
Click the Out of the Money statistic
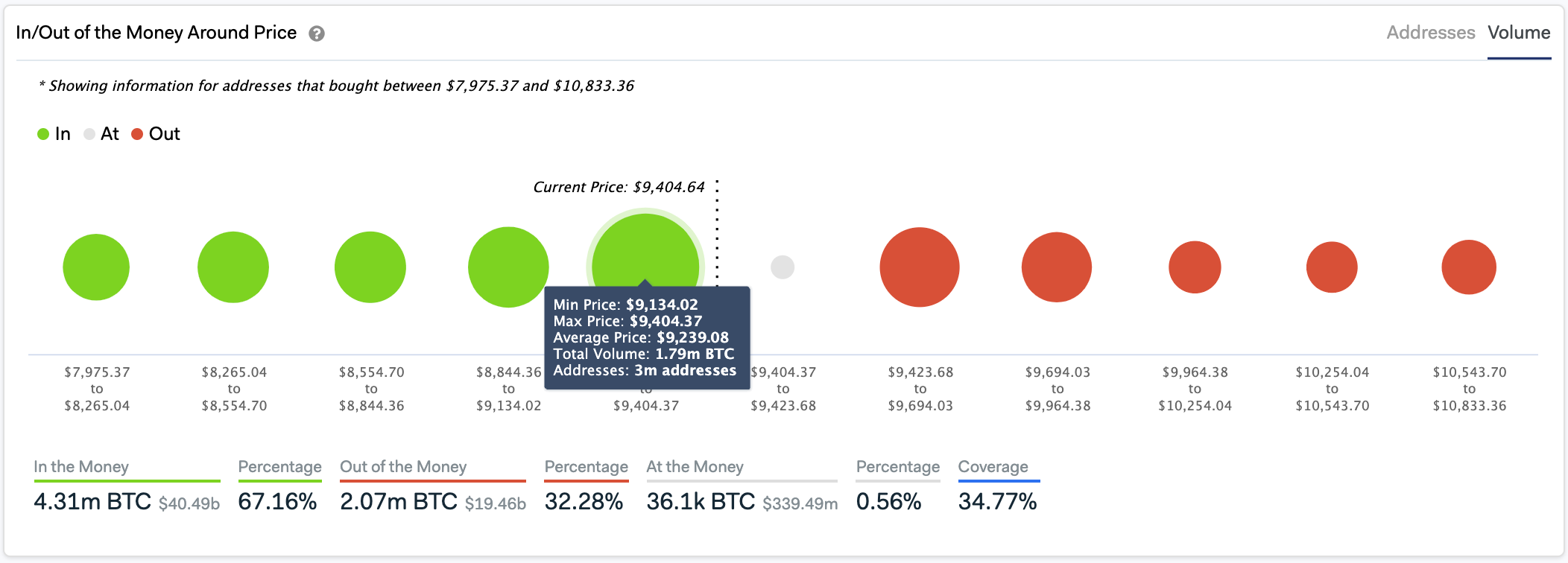[x=397, y=502]
